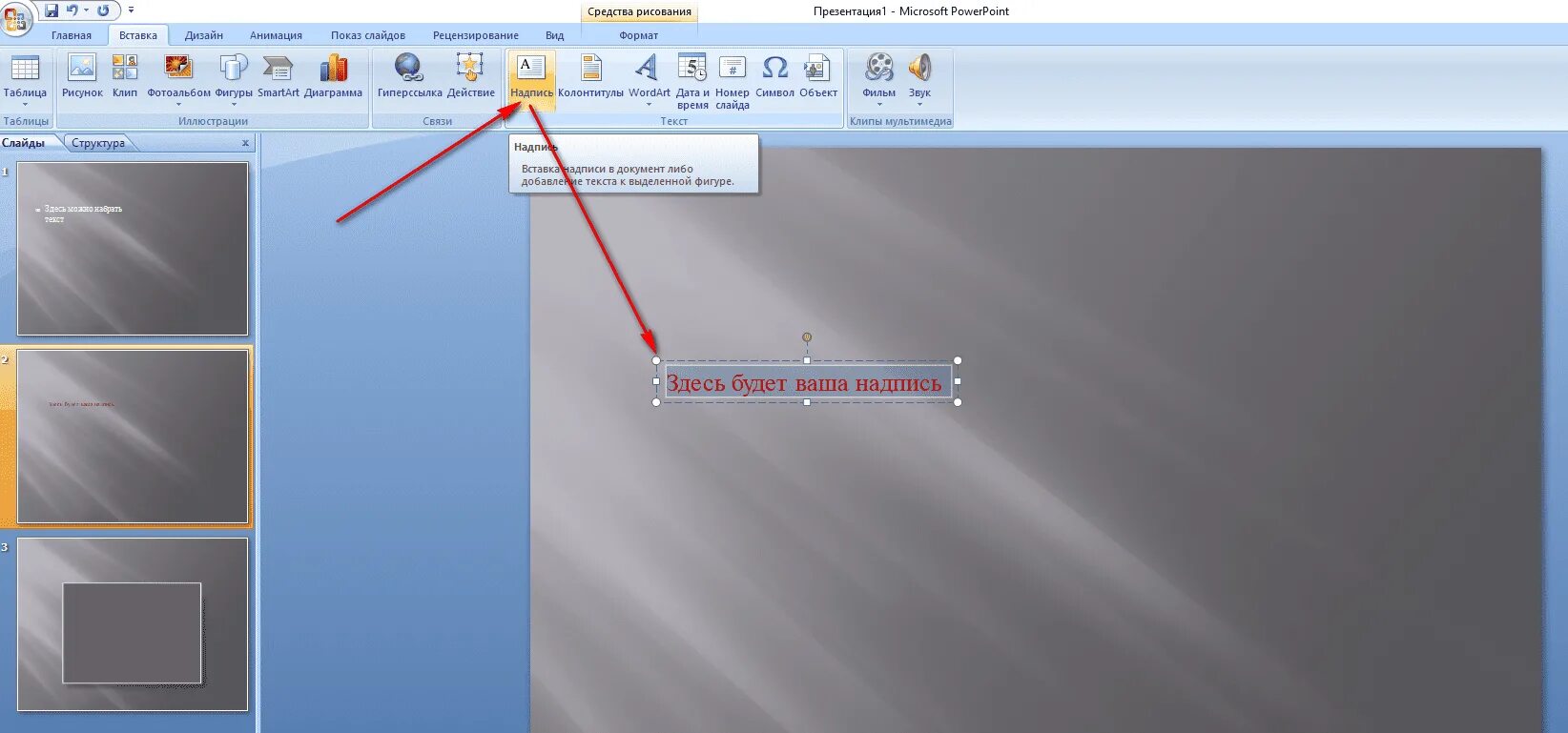Click the text box bottom-right corner handle
The image size is (1568, 733).
point(958,402)
